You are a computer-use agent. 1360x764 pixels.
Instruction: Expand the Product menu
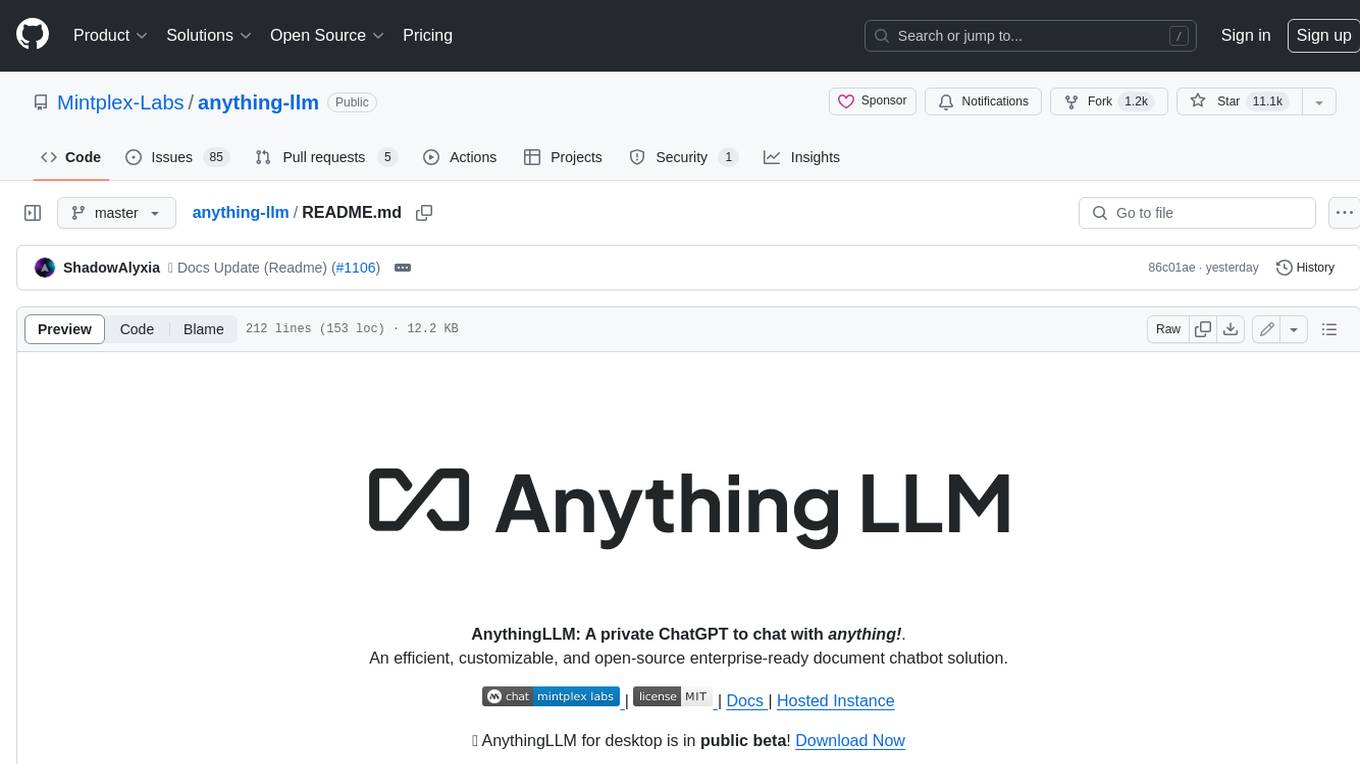pos(110,35)
